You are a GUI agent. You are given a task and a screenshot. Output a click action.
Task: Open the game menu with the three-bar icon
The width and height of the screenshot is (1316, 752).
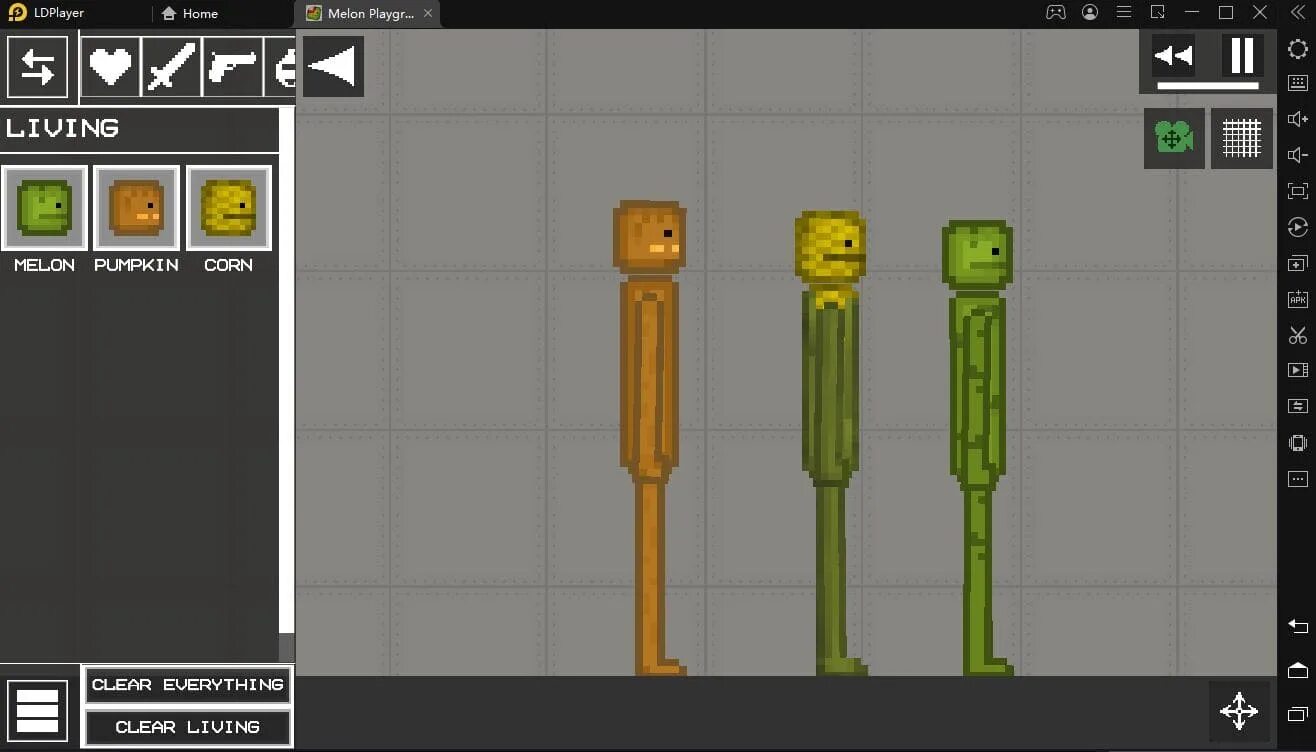[x=38, y=711]
